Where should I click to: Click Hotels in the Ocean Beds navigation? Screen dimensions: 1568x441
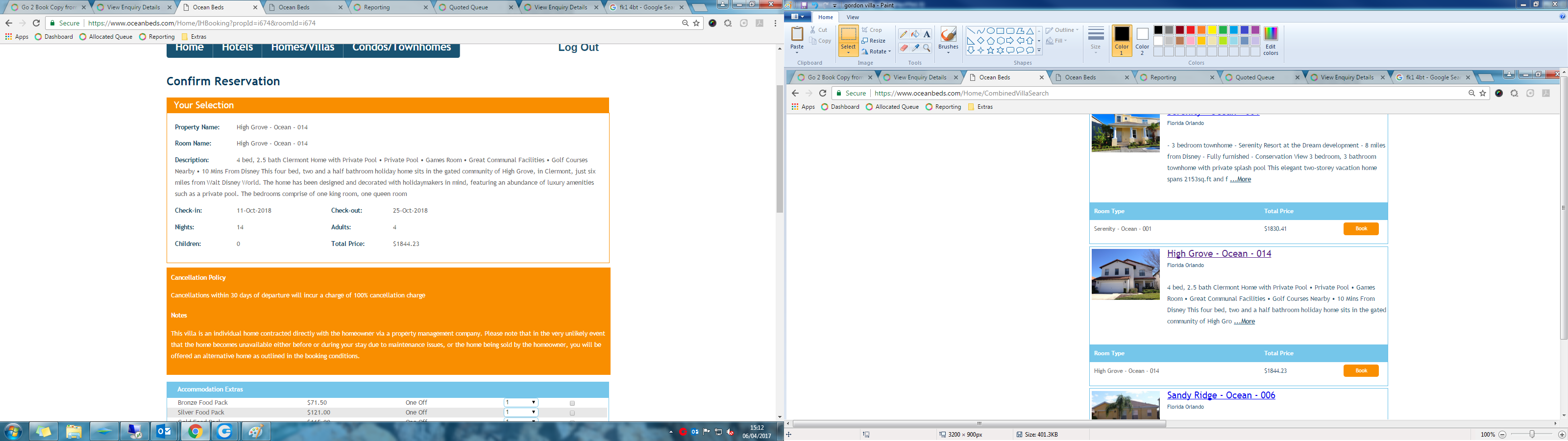tap(237, 48)
